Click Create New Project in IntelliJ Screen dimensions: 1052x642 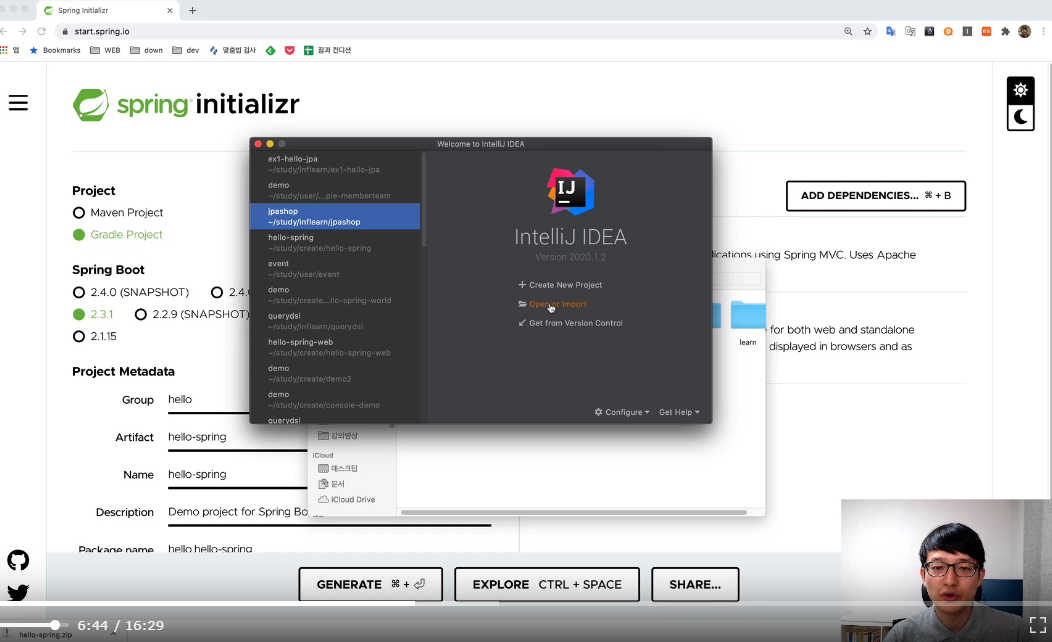560,284
